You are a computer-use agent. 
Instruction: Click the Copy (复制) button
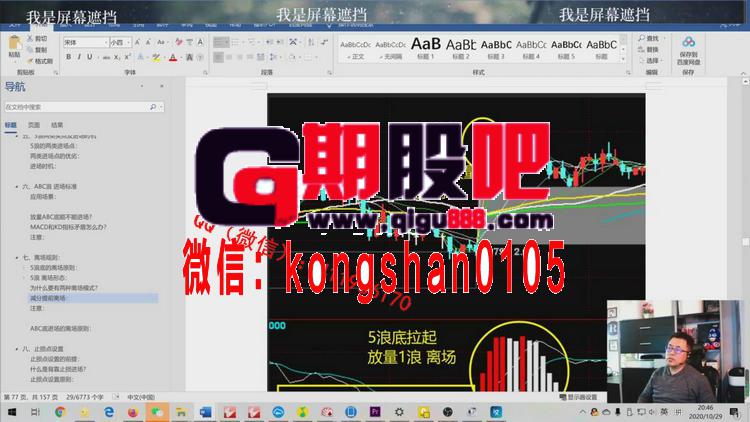pyautogui.click(x=38, y=50)
